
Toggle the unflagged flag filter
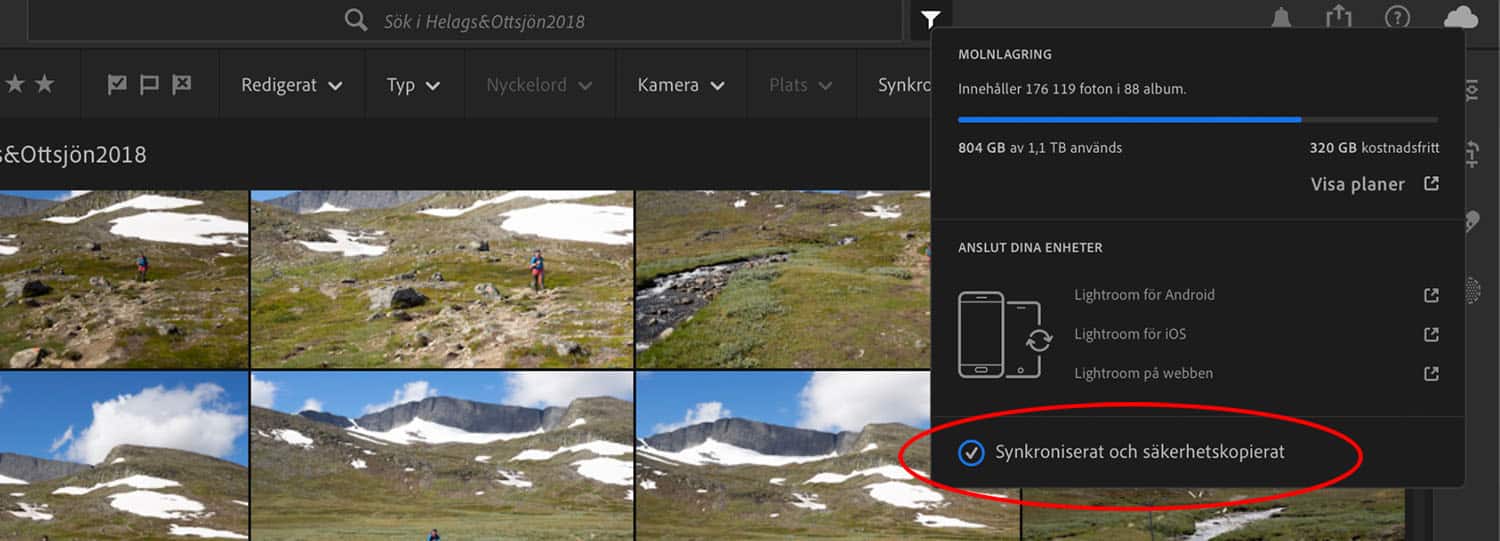click(149, 85)
